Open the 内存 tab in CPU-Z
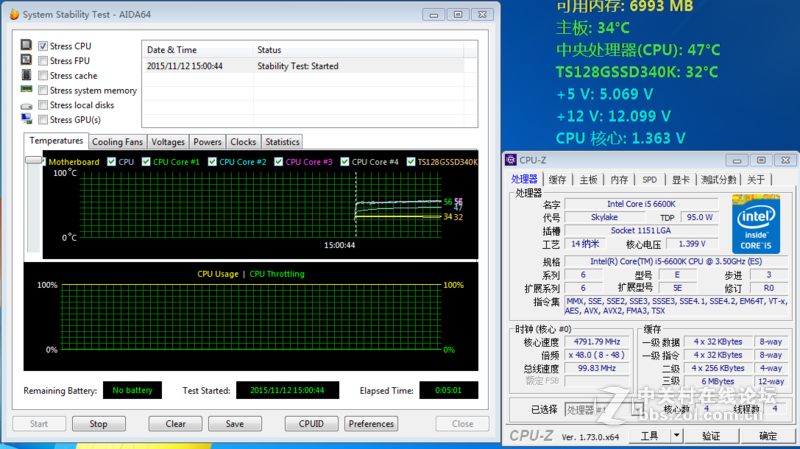 (619, 180)
